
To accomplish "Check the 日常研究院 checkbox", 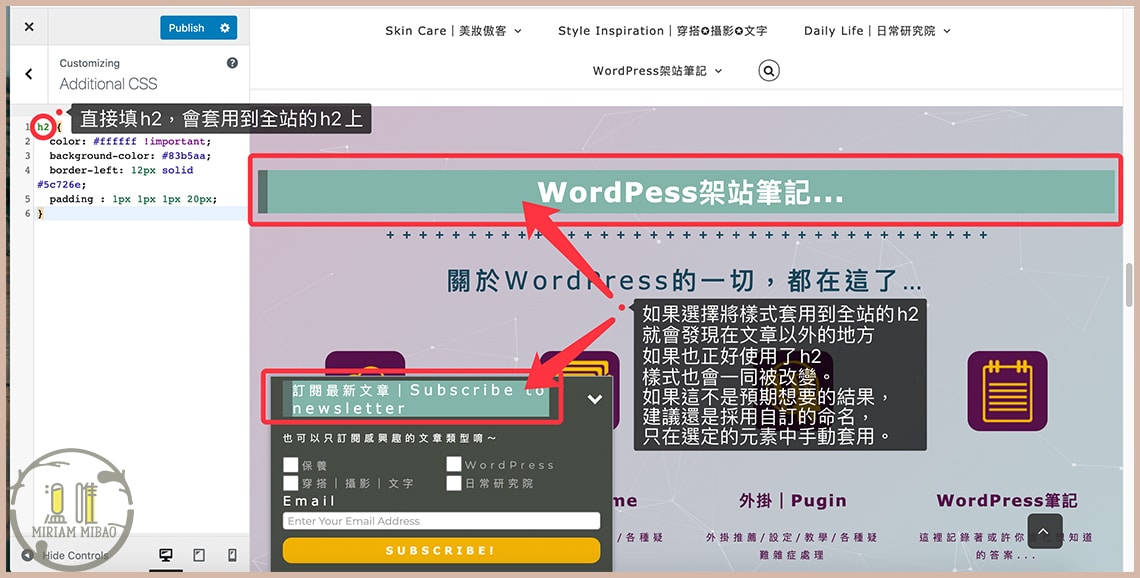I will coord(454,483).
